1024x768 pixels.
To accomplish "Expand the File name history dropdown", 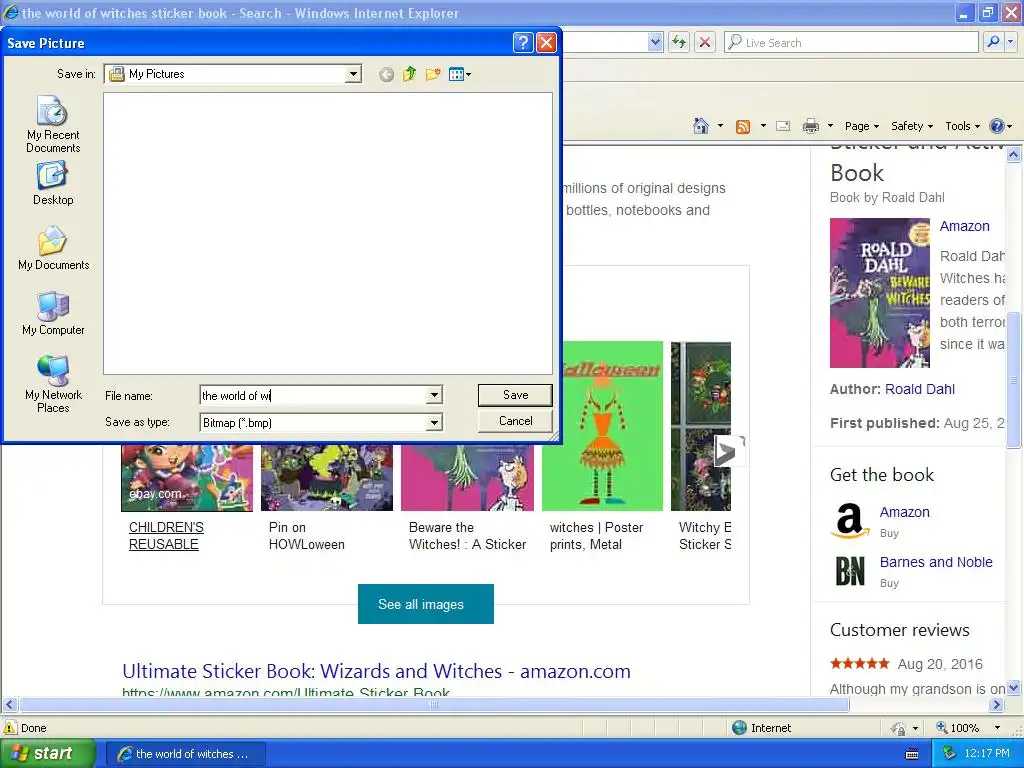I will pos(434,395).
